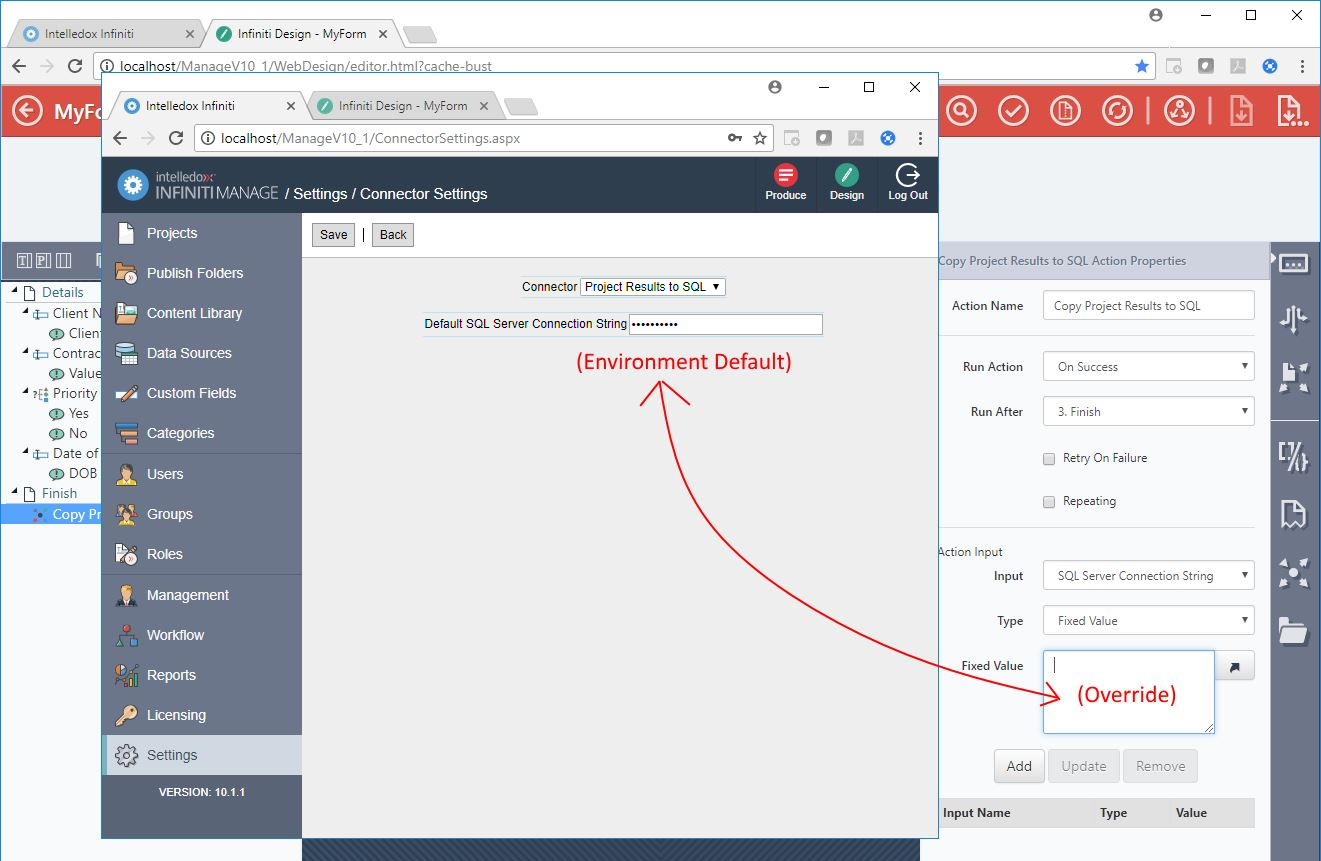Click the Log Out icon

pyautogui.click(x=908, y=176)
